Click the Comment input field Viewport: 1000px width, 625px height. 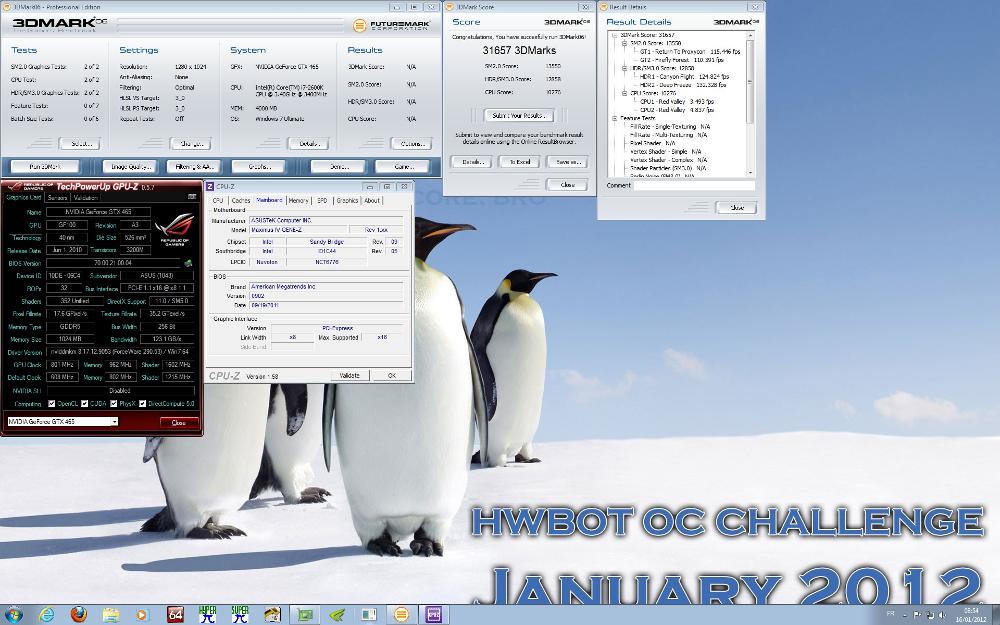tap(694, 186)
